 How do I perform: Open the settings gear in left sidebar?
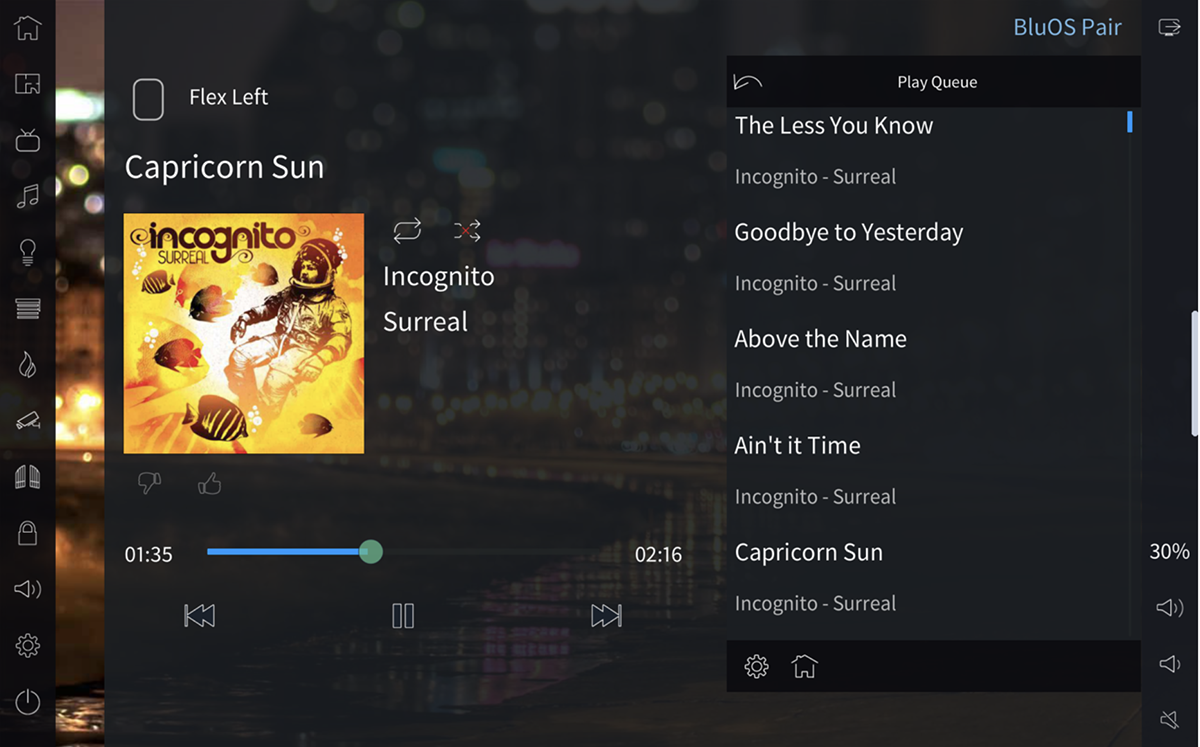click(28, 645)
